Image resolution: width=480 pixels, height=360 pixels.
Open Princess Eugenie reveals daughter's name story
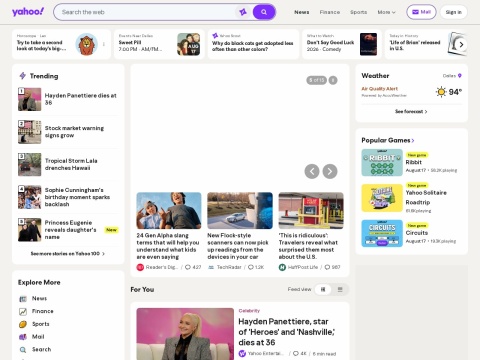click(70, 230)
